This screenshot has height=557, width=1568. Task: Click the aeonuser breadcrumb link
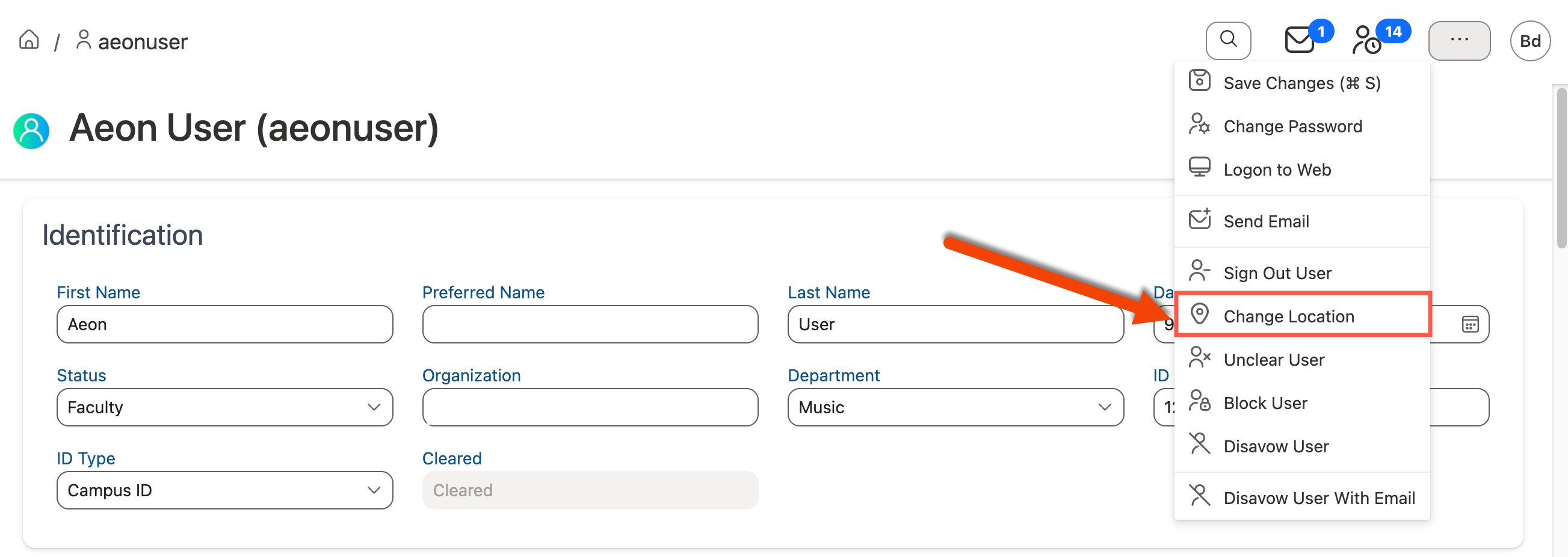tap(141, 42)
